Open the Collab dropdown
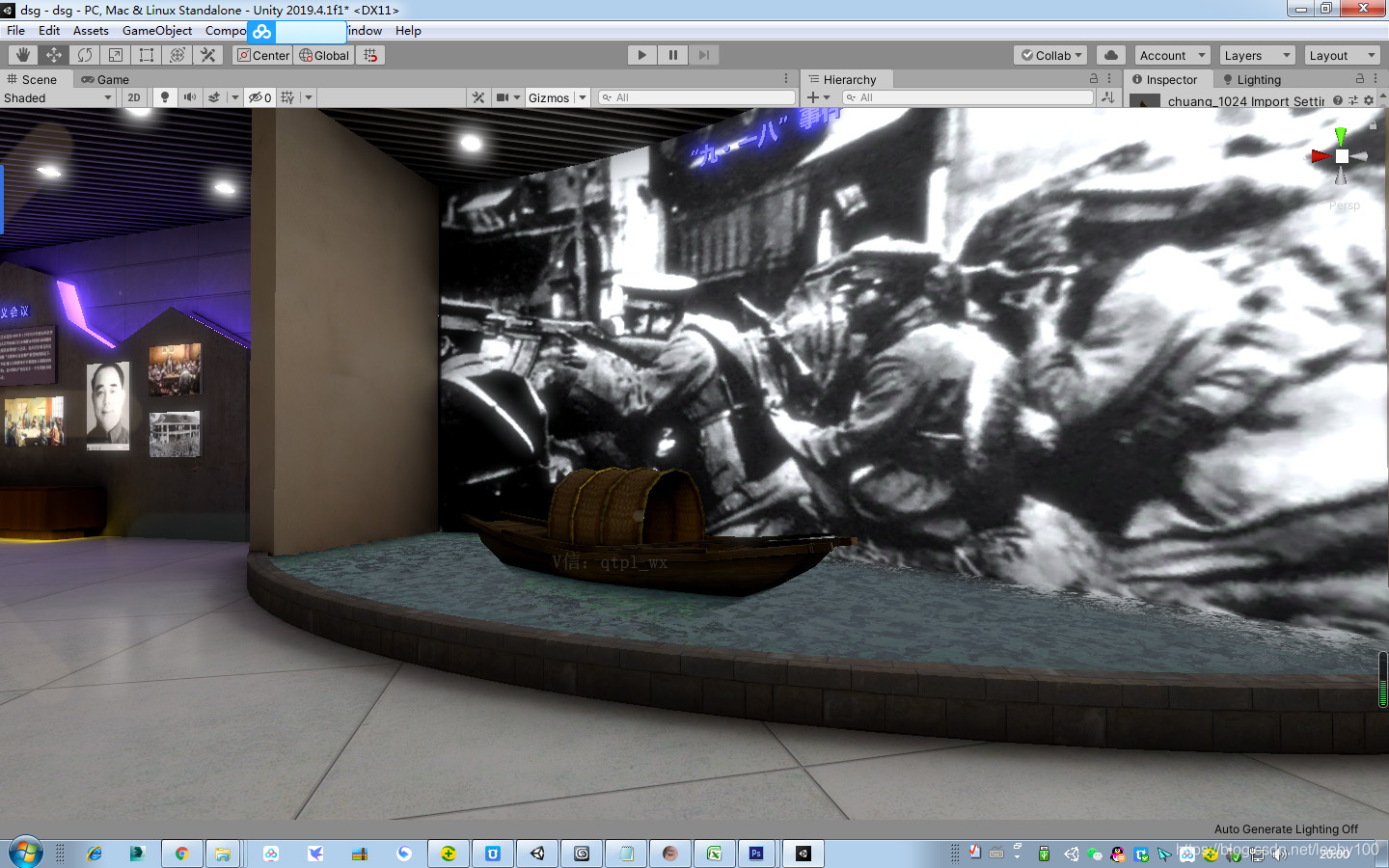Image resolution: width=1389 pixels, height=868 pixels. (1051, 55)
